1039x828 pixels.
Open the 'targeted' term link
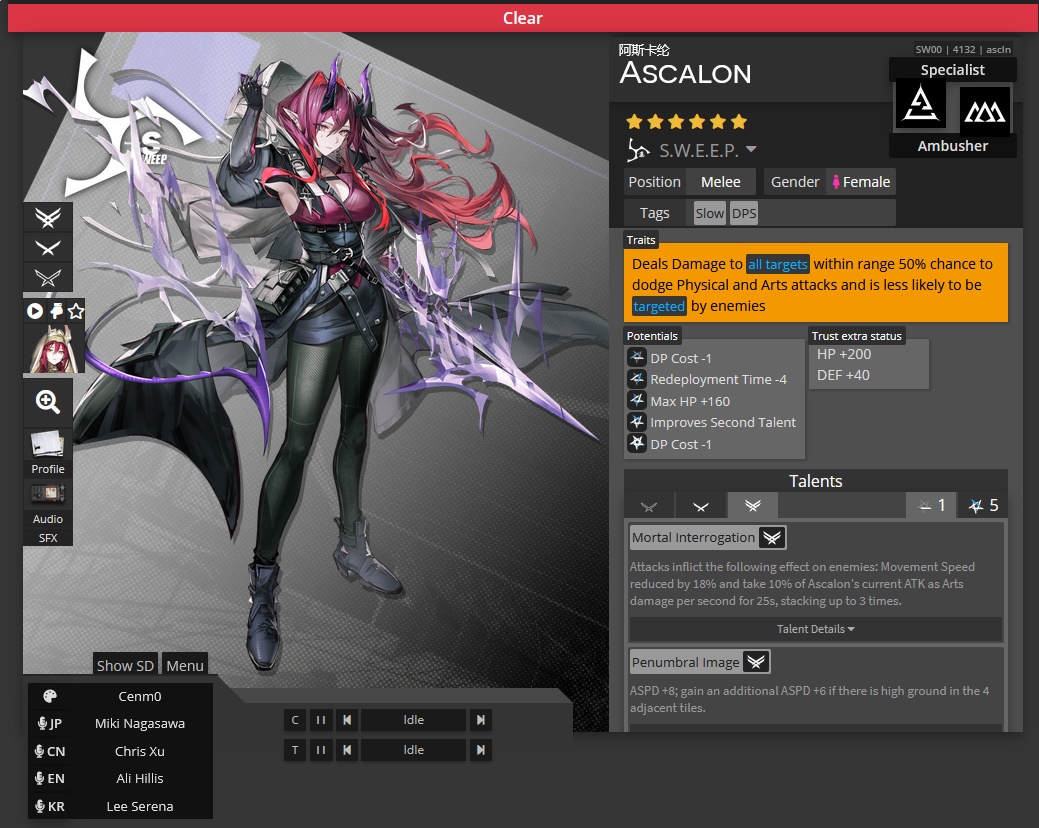pos(659,306)
